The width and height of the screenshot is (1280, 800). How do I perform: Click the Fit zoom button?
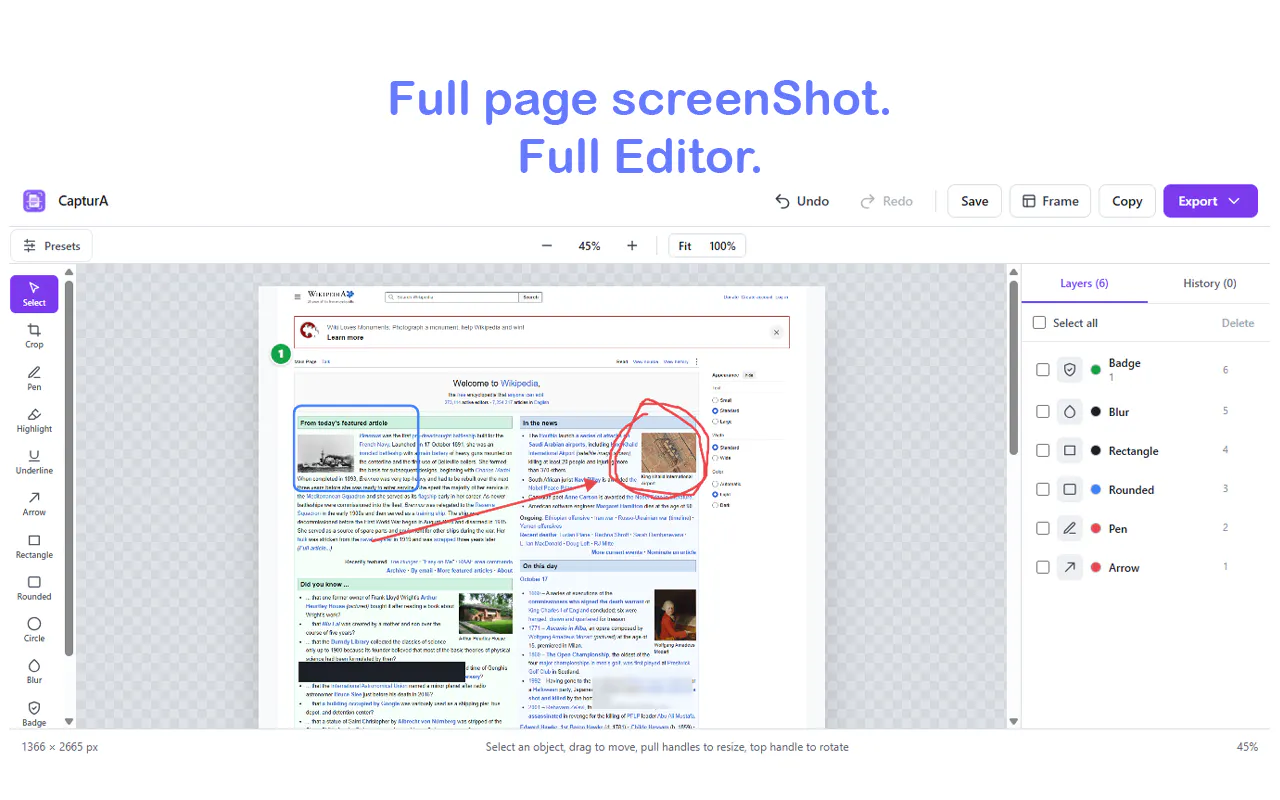(685, 246)
